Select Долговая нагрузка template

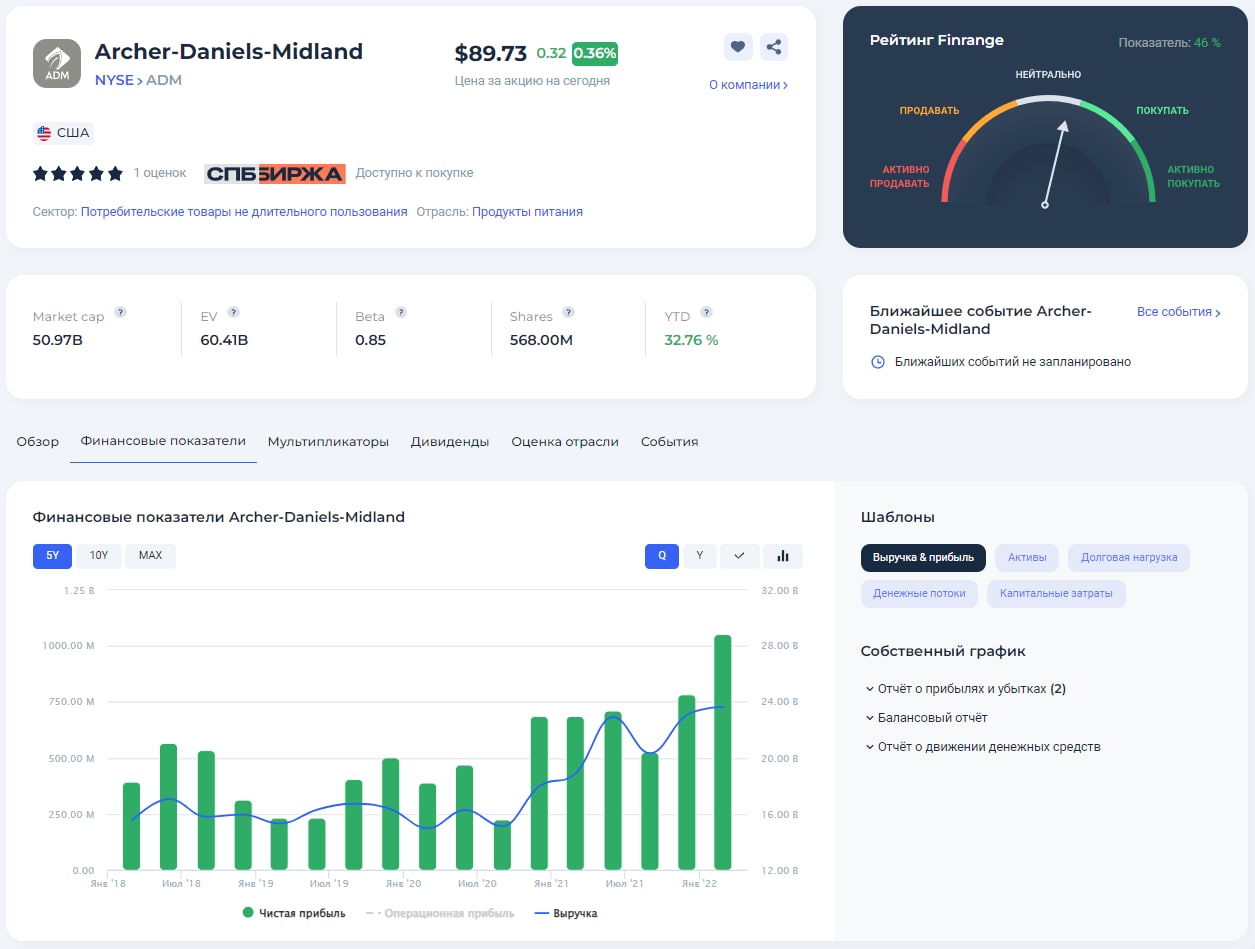click(x=1129, y=557)
